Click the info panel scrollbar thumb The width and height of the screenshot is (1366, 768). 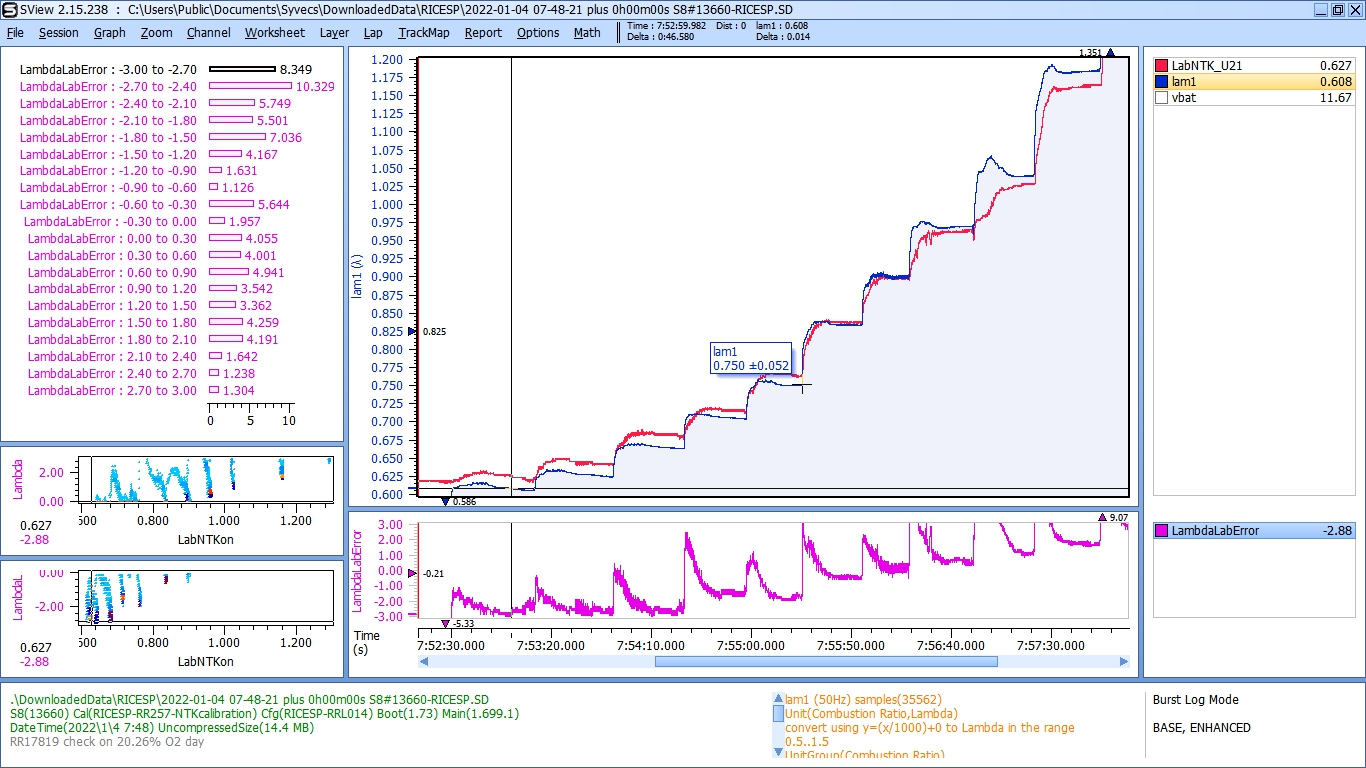(x=778, y=713)
